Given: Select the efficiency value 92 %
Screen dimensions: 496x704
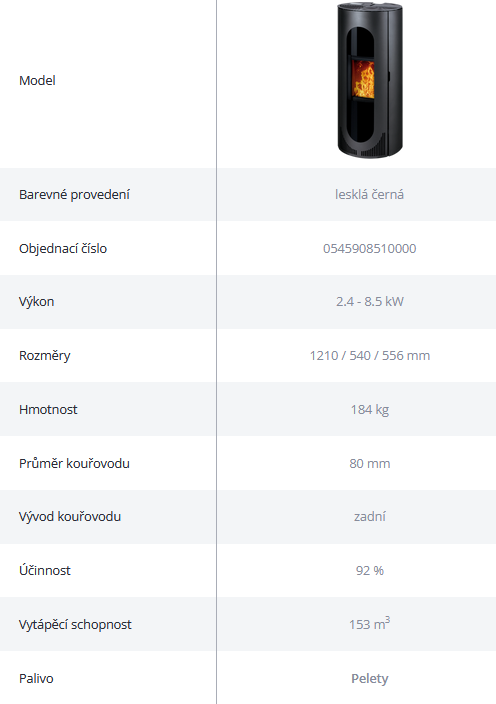Looking at the screenshot, I should click(x=369, y=571).
